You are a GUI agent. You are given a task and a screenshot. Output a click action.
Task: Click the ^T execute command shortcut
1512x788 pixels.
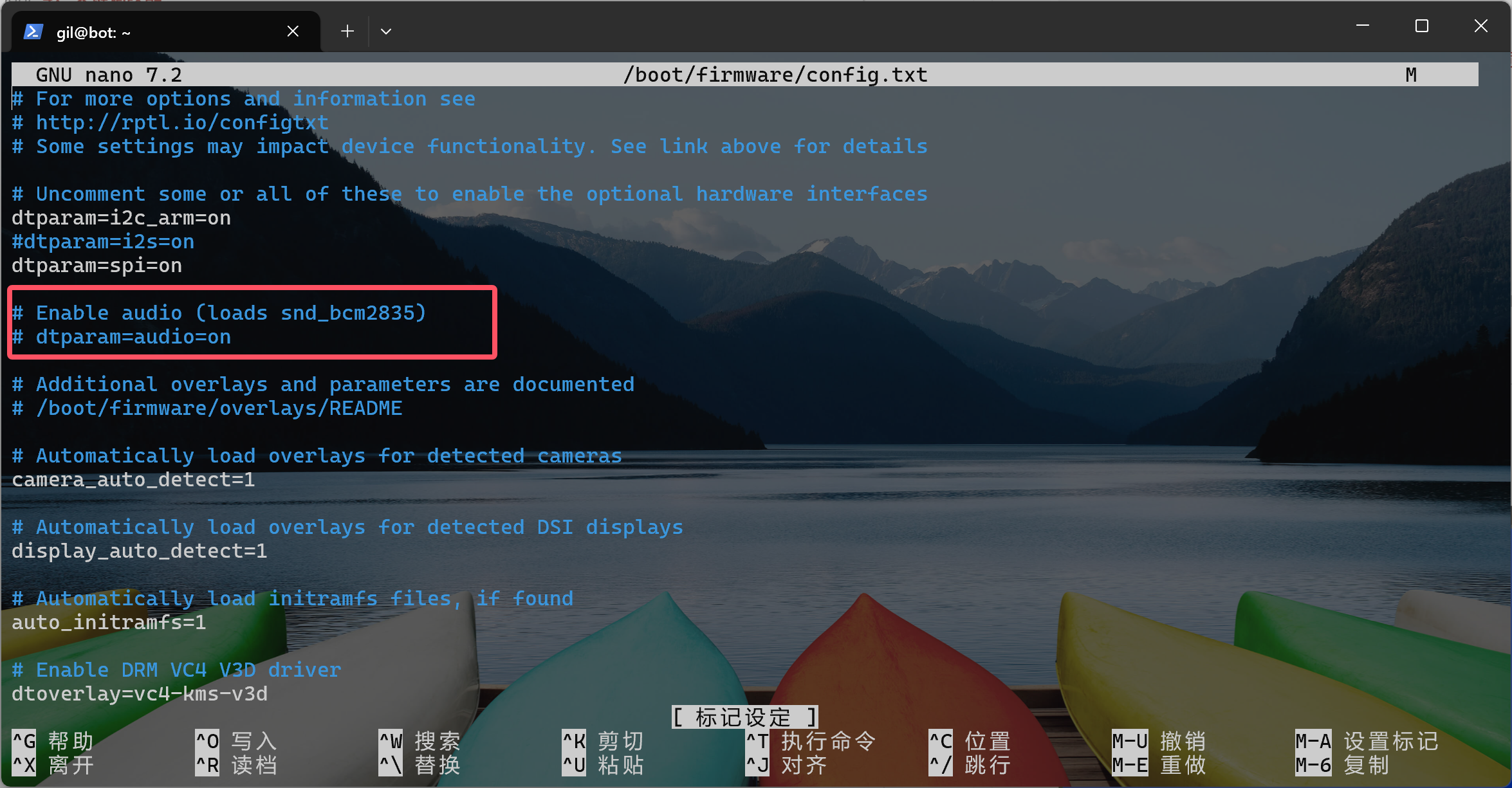pos(811,741)
